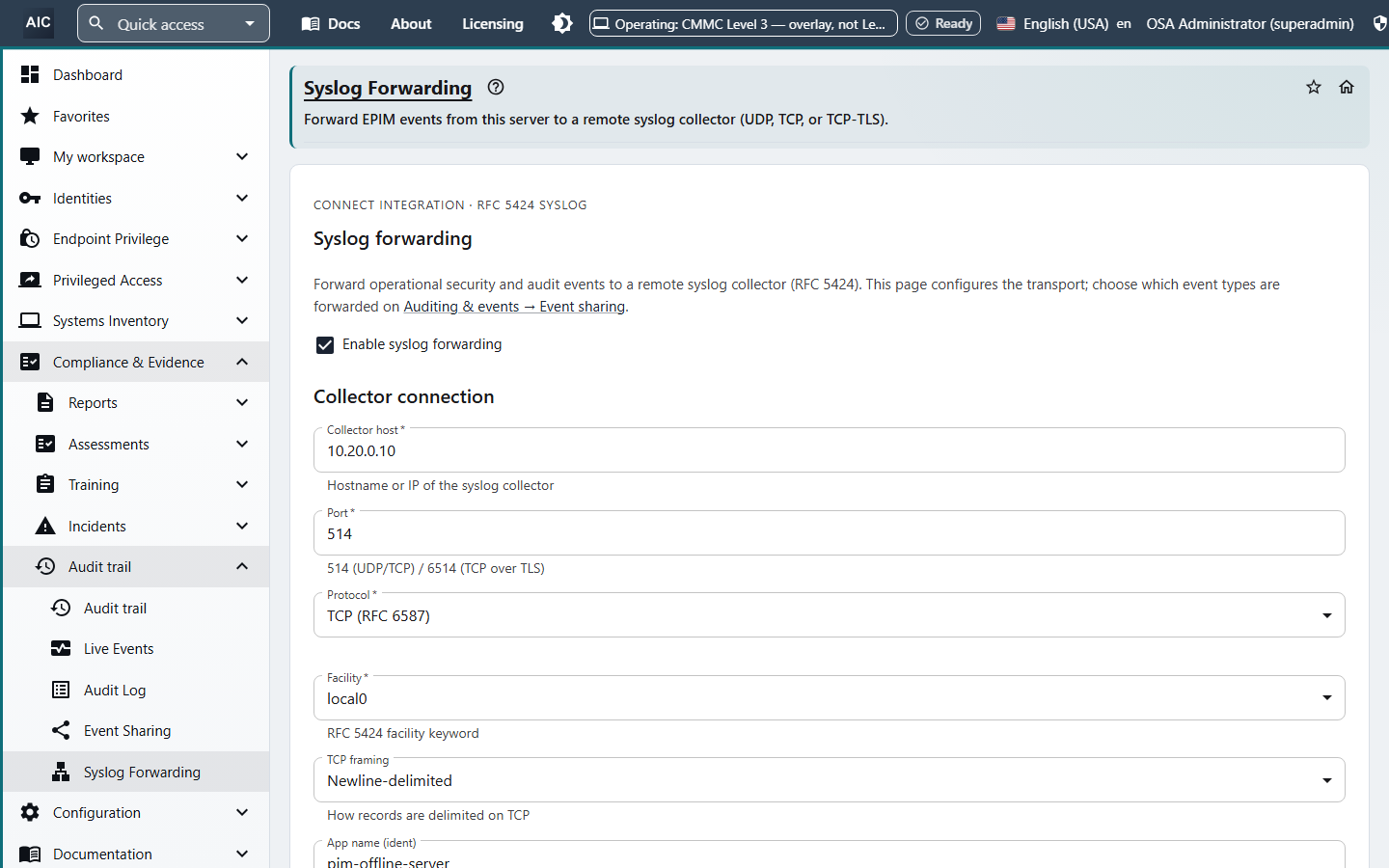Screen dimensions: 1389x868
Task: Click the Reports document icon
Action: [x=45, y=402]
